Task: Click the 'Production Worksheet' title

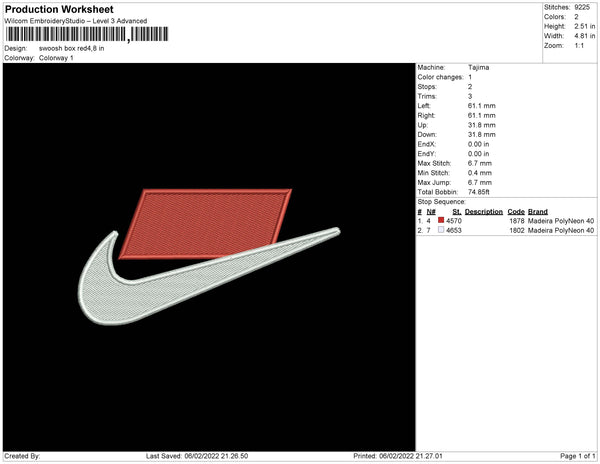Action: tap(59, 10)
